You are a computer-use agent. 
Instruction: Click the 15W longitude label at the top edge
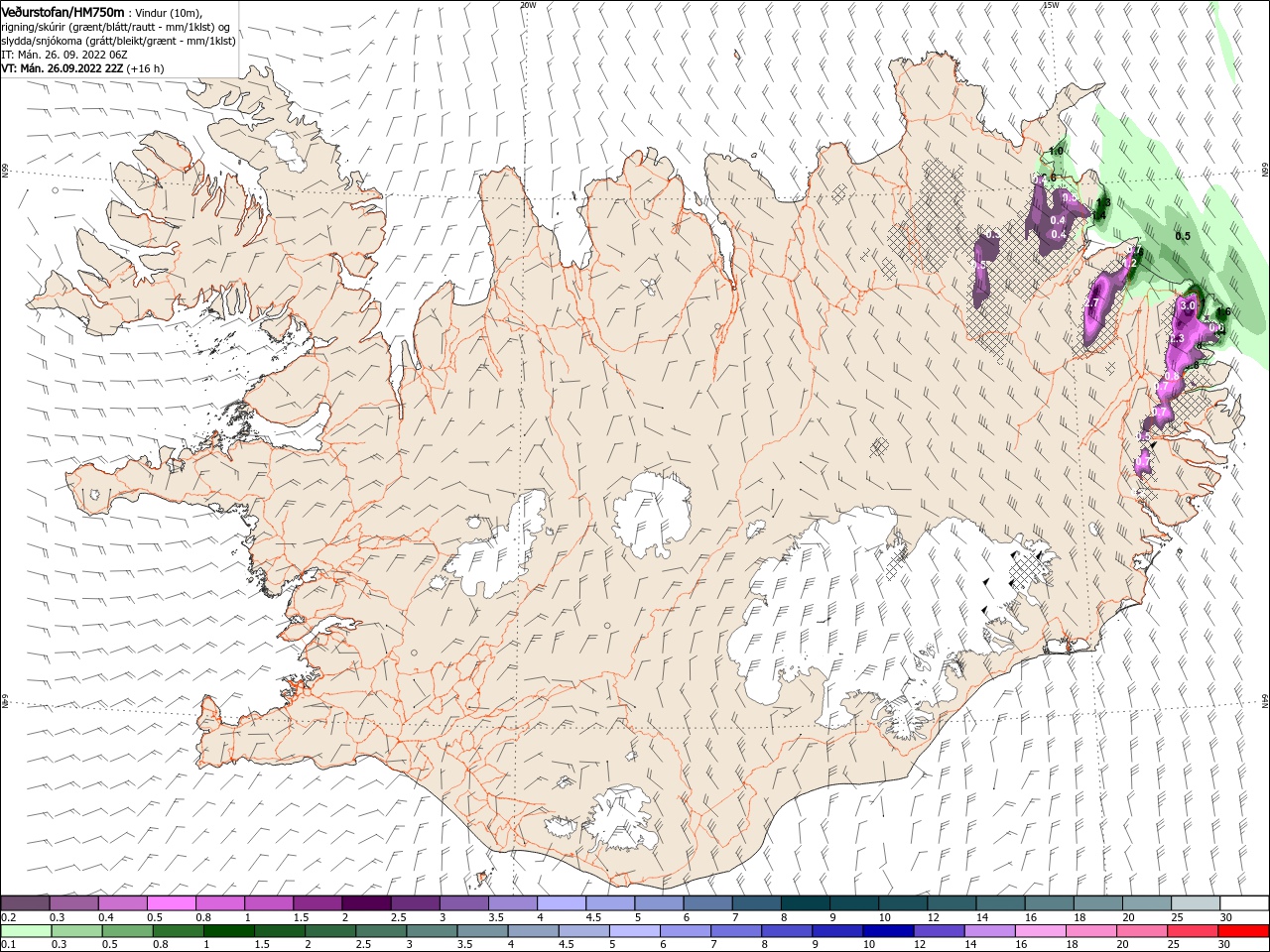coord(1050,5)
